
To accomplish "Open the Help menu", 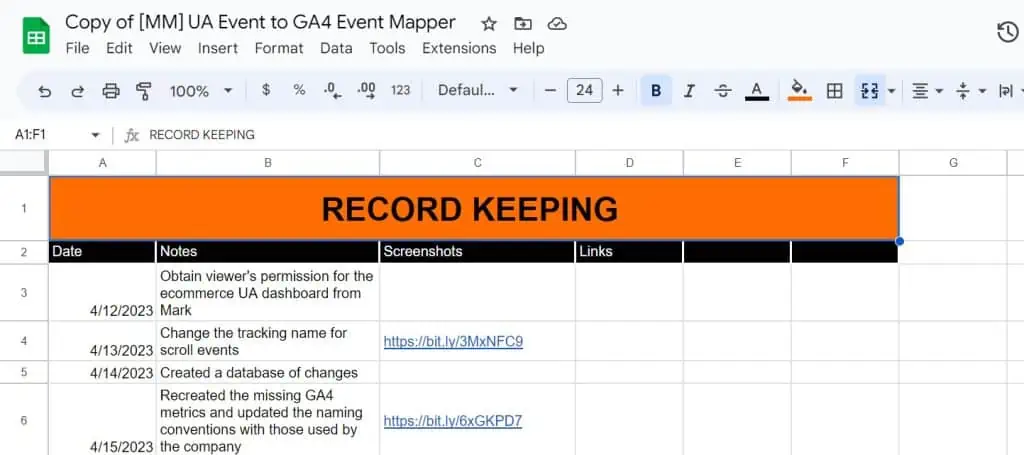I will pyautogui.click(x=528, y=48).
